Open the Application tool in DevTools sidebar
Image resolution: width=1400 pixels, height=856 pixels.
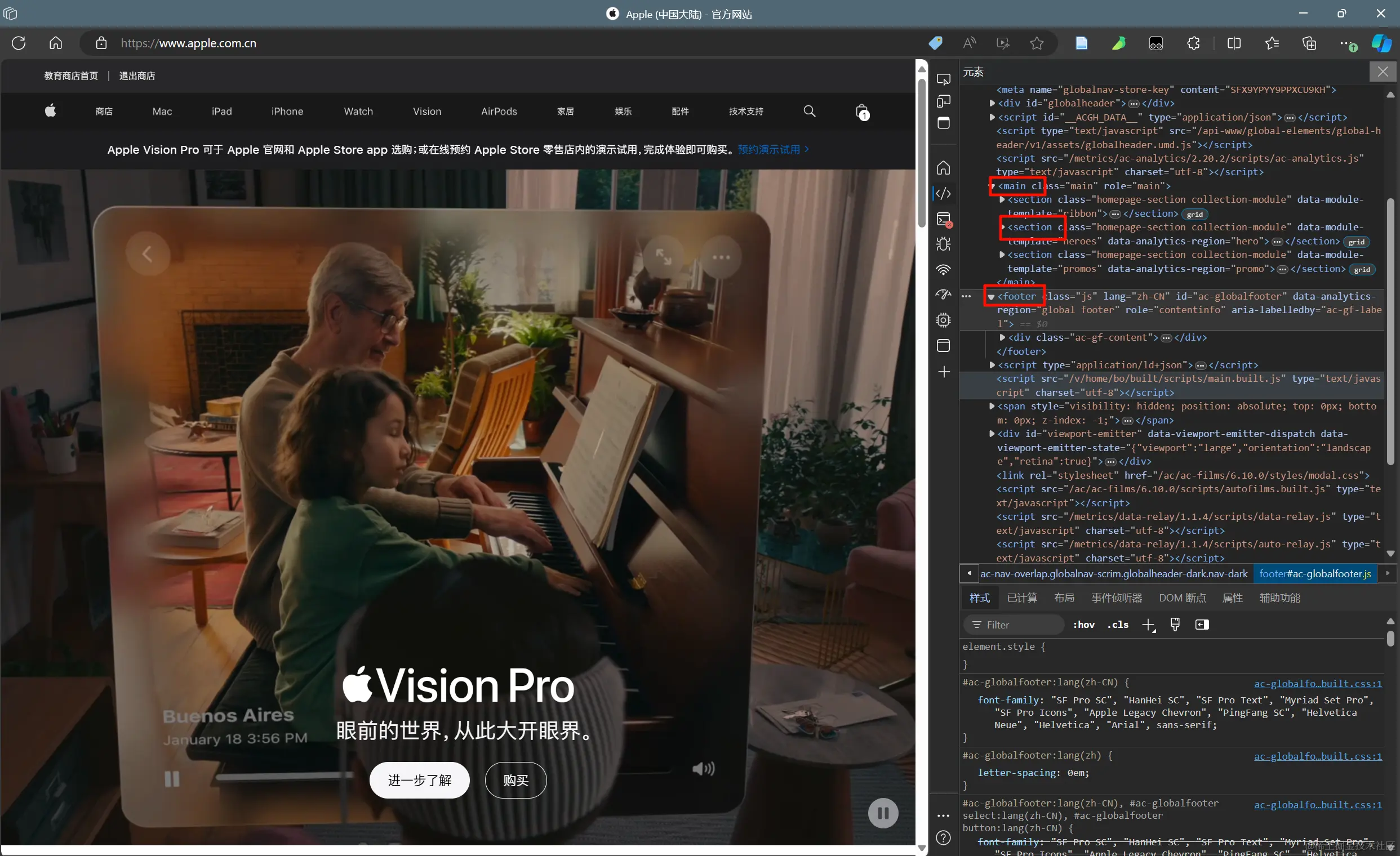point(944,345)
